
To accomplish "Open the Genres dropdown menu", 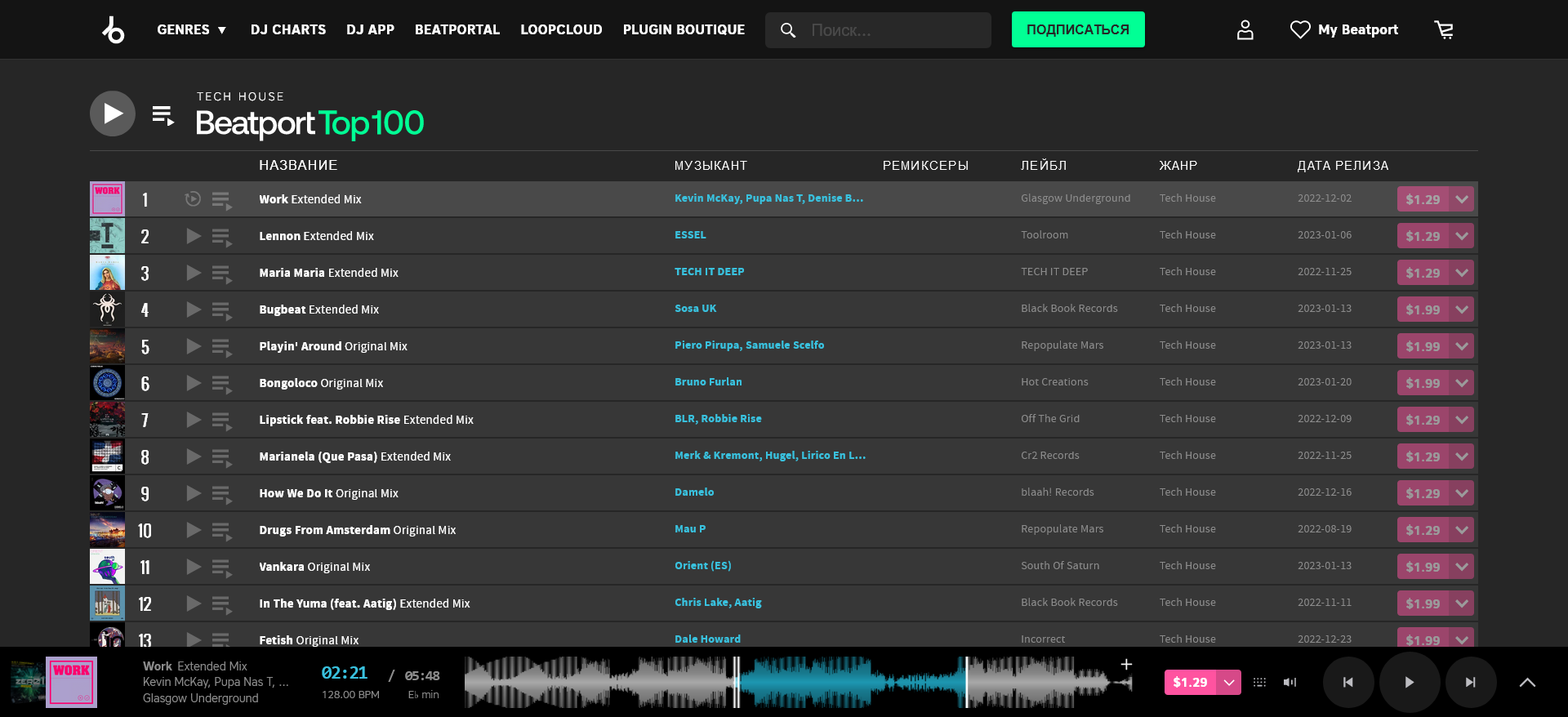I will [191, 29].
